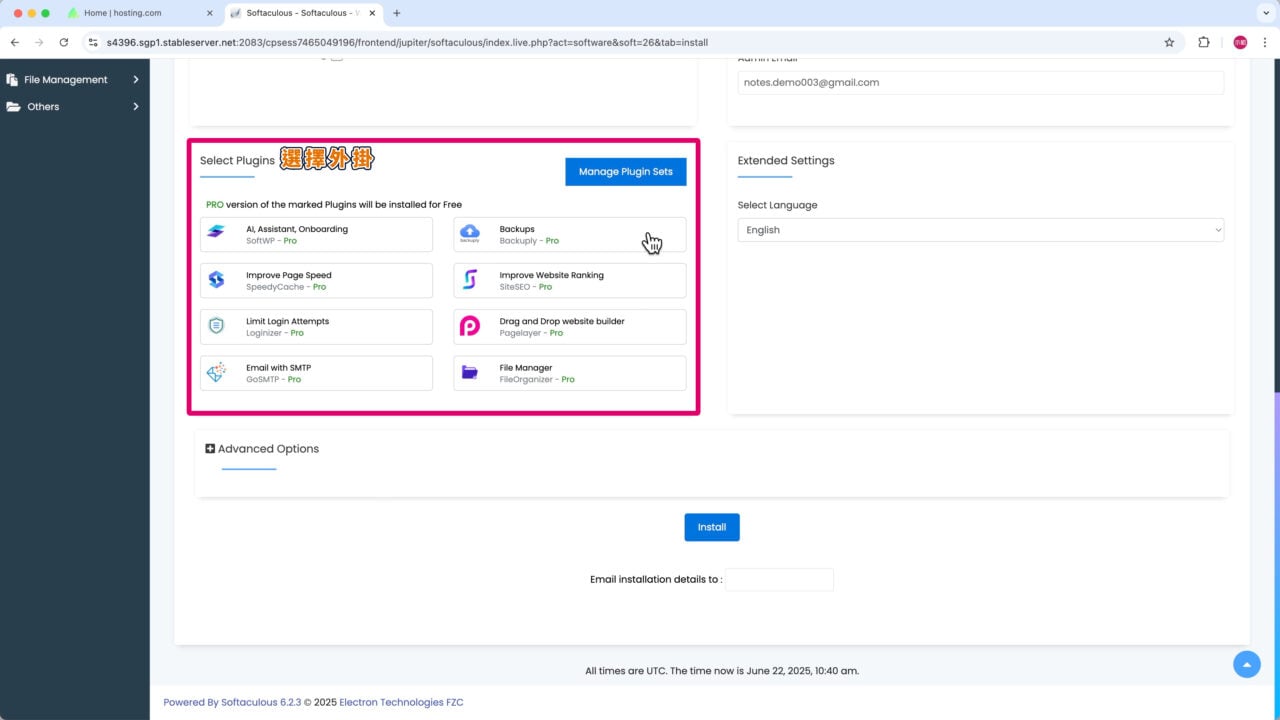Click the Backuply cloud backup icon

tap(470, 234)
